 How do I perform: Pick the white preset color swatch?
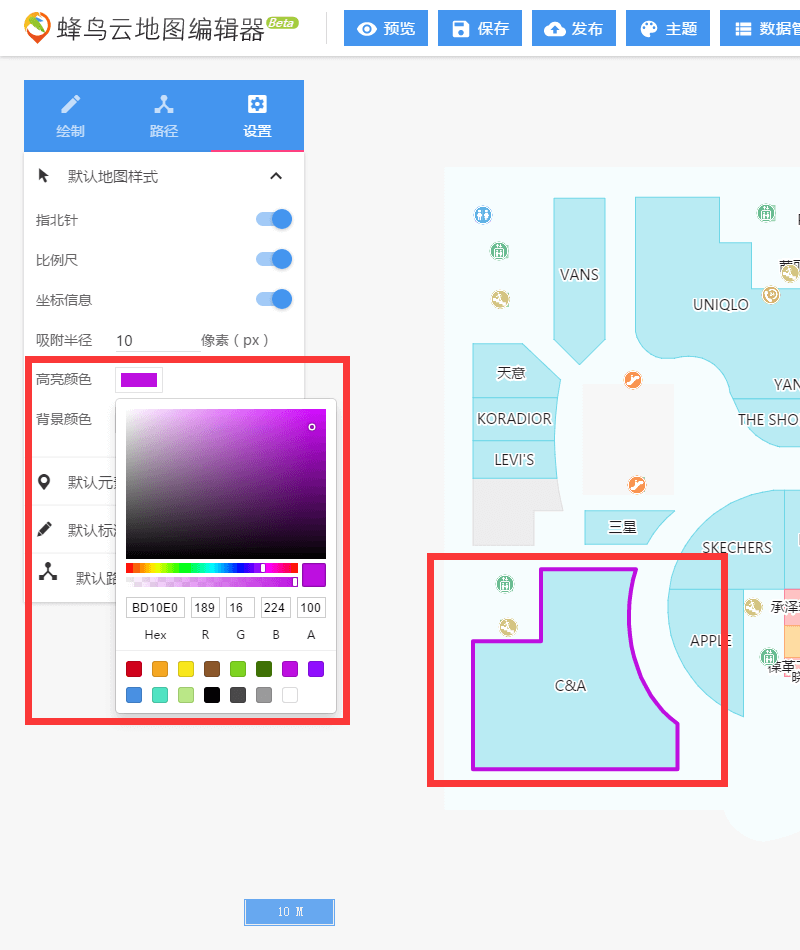pyautogui.click(x=290, y=695)
